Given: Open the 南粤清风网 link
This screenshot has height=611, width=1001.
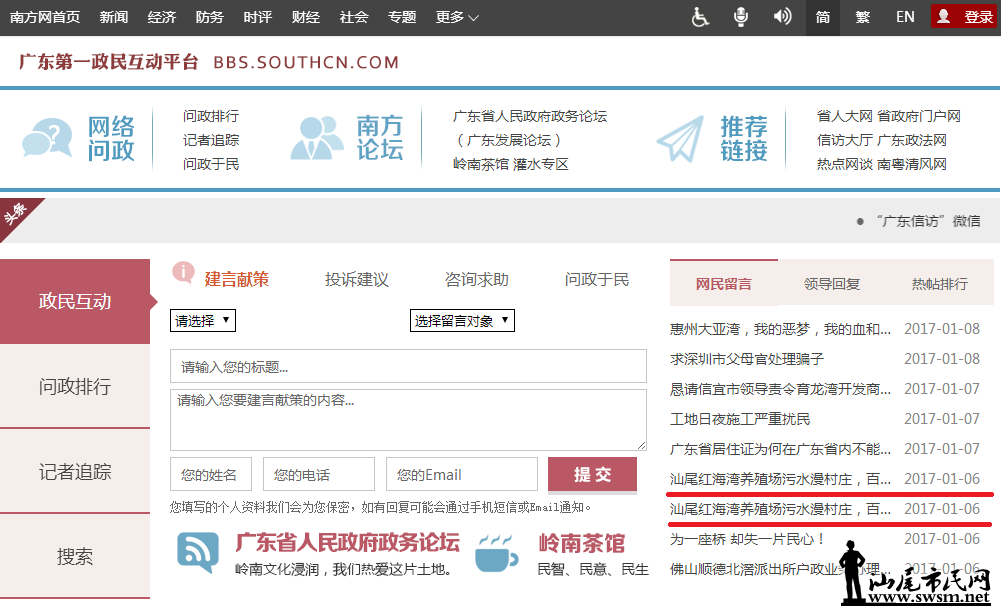Looking at the screenshot, I should (x=912, y=164).
